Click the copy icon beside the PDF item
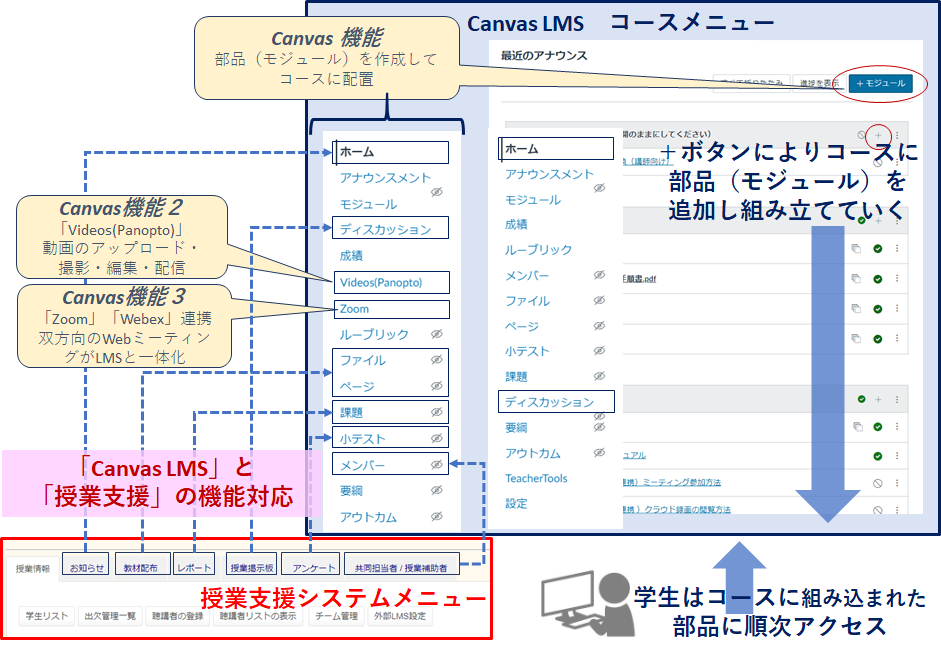This screenshot has height=657, width=941. point(856,279)
